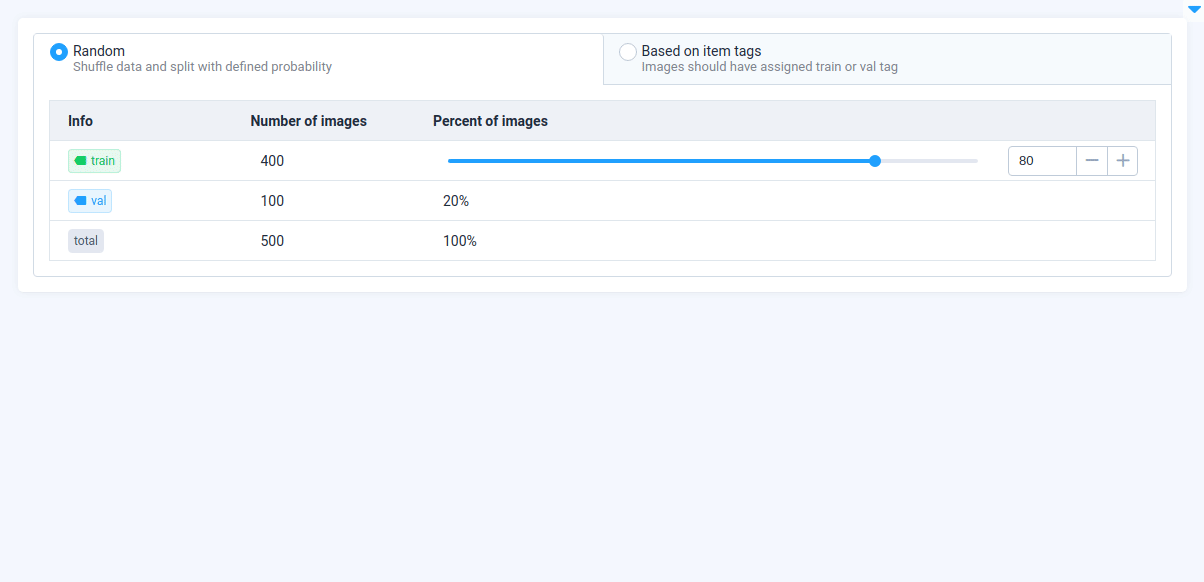Decrease train percent with the minus icon
Viewport: 1204px width, 582px height.
click(x=1092, y=161)
